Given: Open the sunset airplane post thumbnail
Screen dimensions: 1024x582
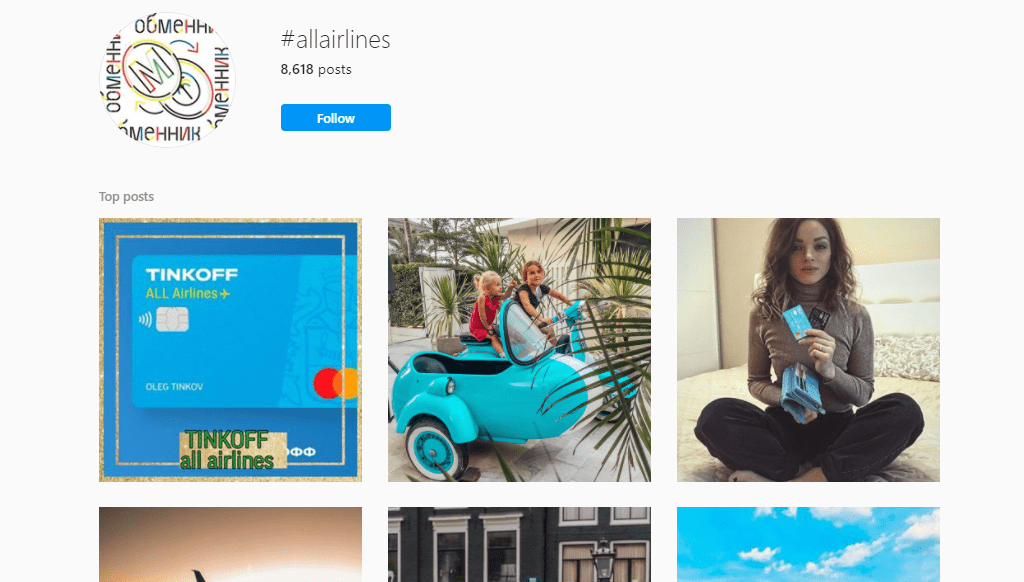Looking at the screenshot, I should coord(231,545).
